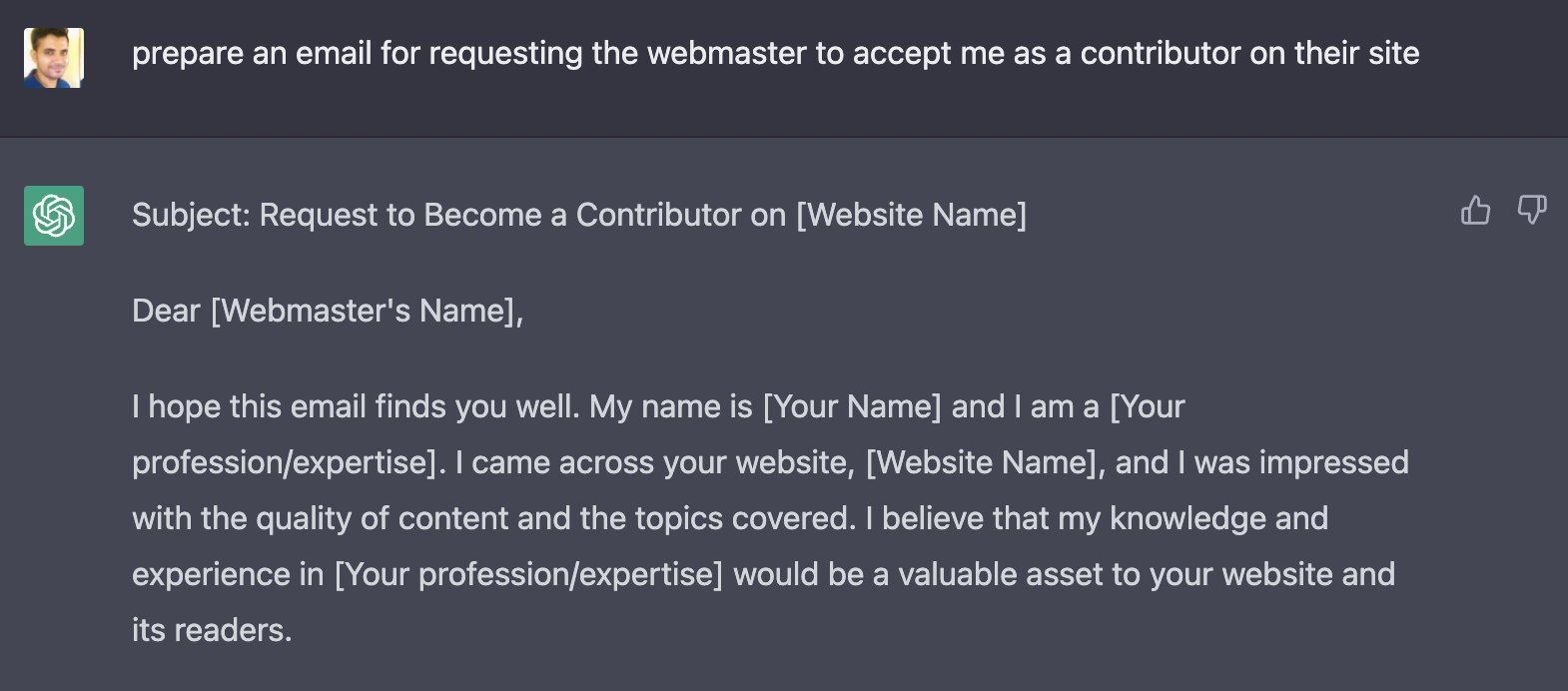Image resolution: width=1568 pixels, height=691 pixels.
Task: Click the Subject line of the email
Action: pos(578,215)
